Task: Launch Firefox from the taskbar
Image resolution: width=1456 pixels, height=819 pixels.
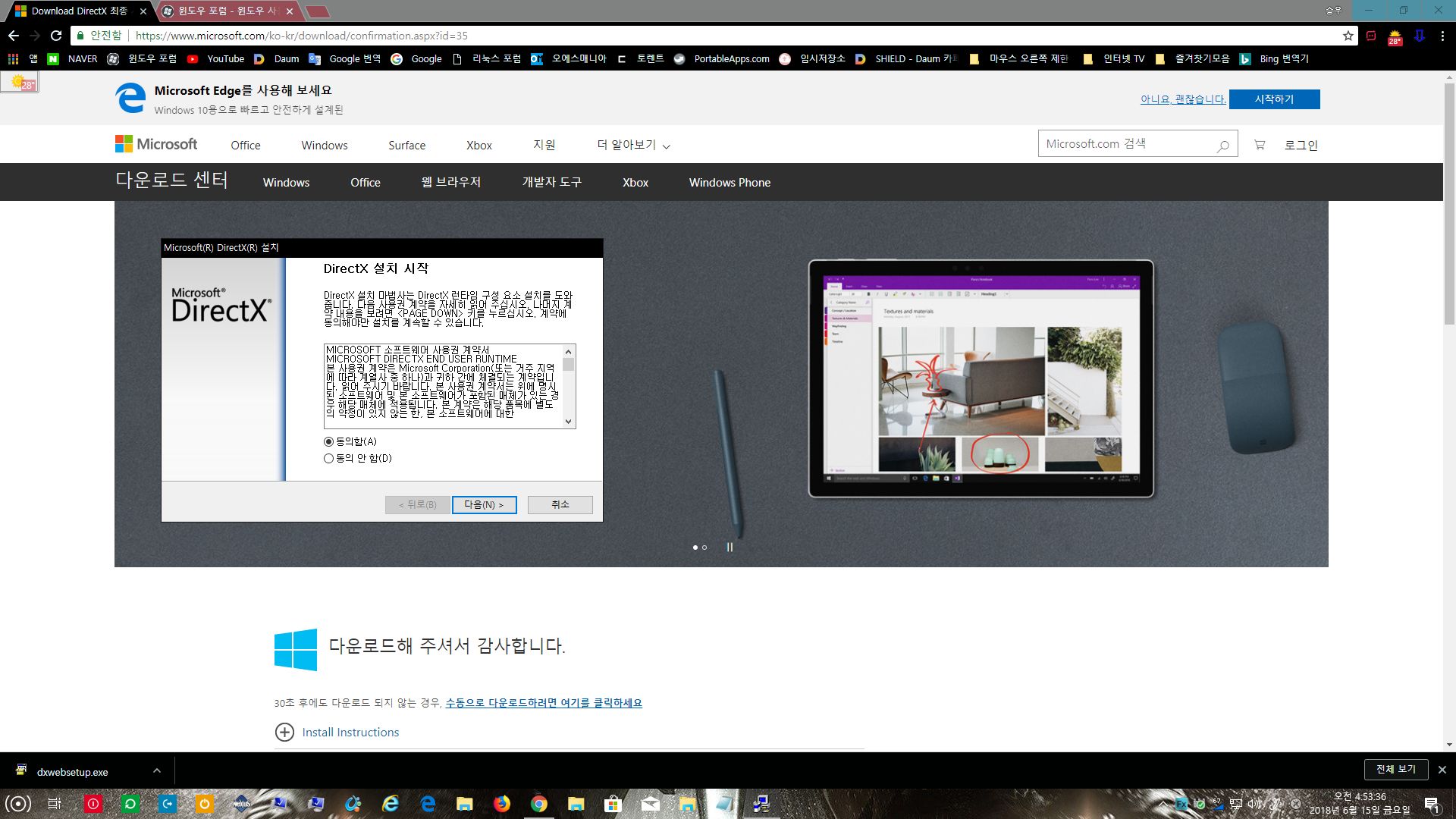Action: pyautogui.click(x=502, y=803)
